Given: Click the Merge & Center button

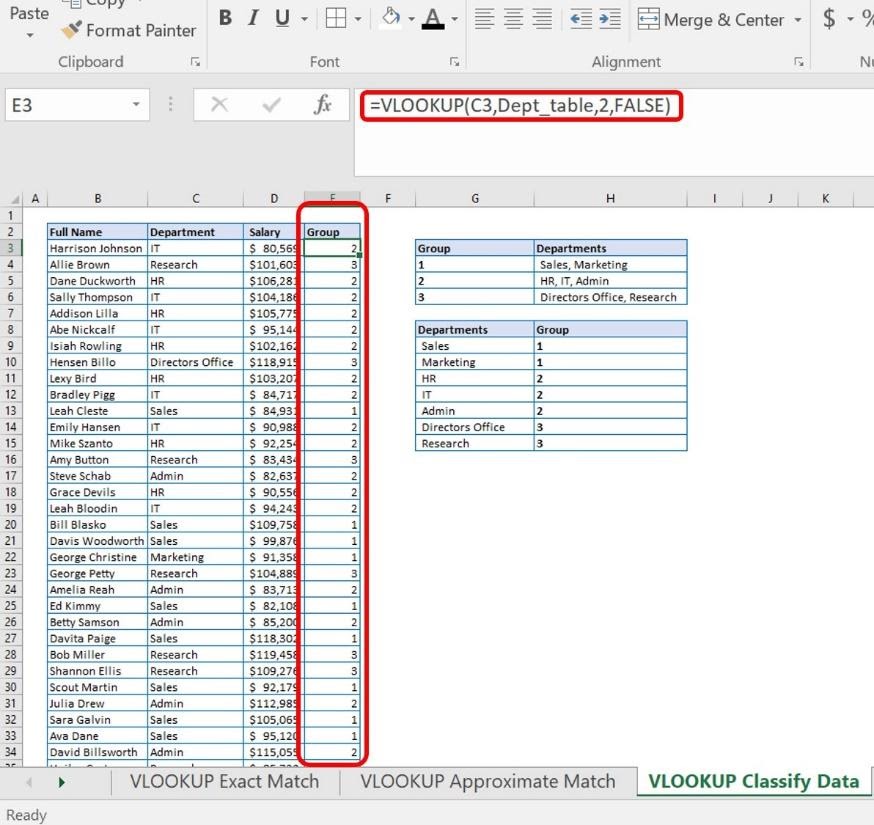Looking at the screenshot, I should tap(711, 20).
